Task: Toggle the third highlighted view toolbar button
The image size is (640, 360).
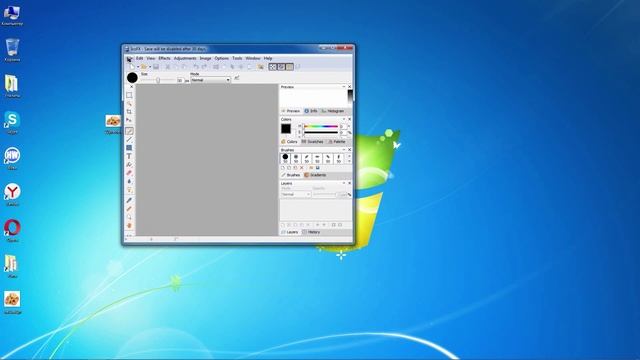Action: 289,67
